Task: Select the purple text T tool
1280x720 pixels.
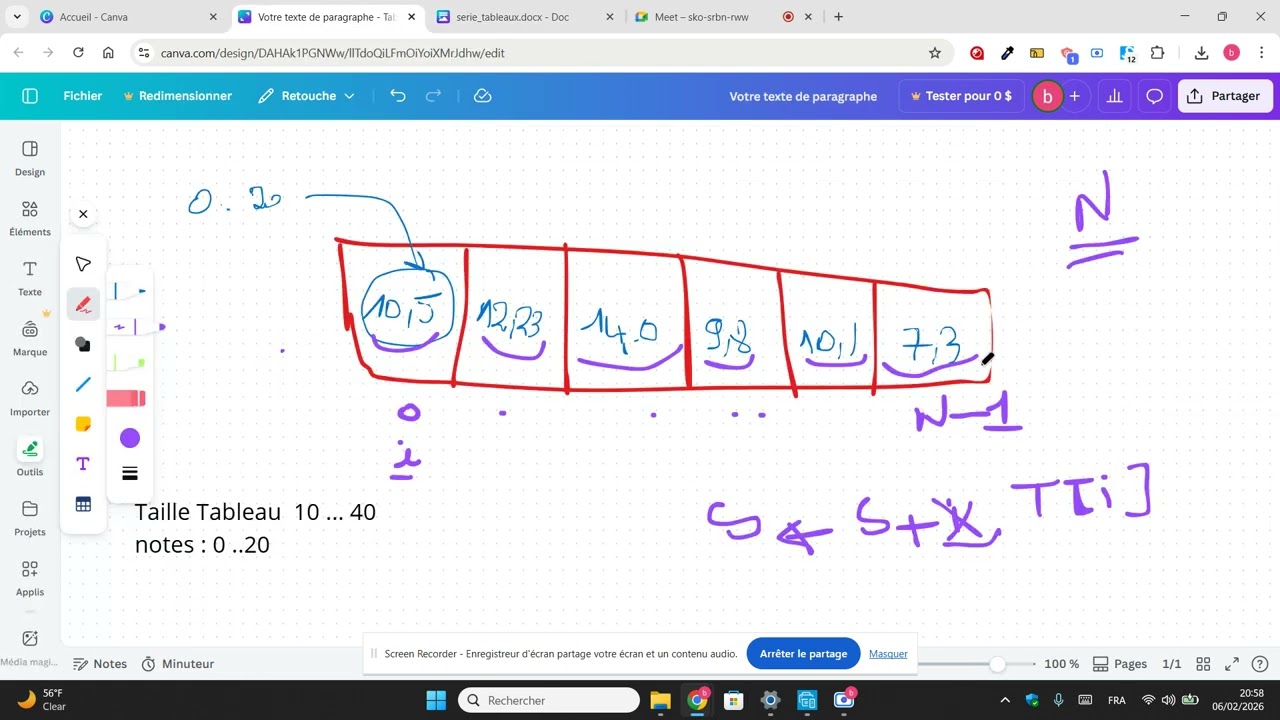Action: [83, 464]
